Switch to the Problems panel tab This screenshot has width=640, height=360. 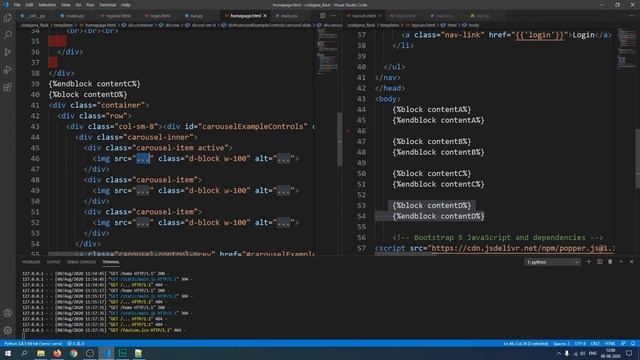tap(31, 262)
